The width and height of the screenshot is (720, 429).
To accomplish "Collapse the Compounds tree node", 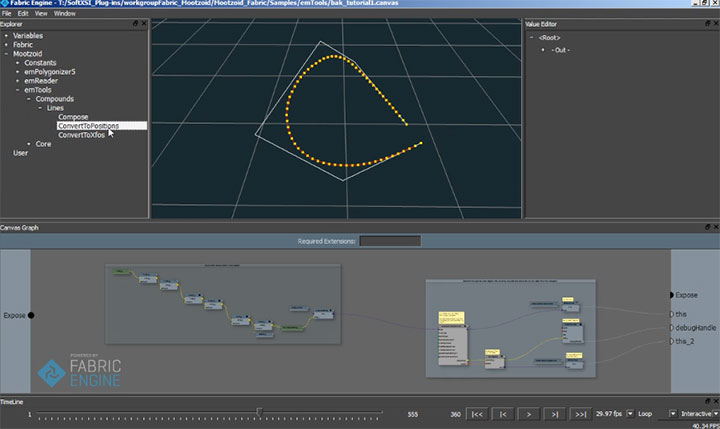I will coord(28,99).
